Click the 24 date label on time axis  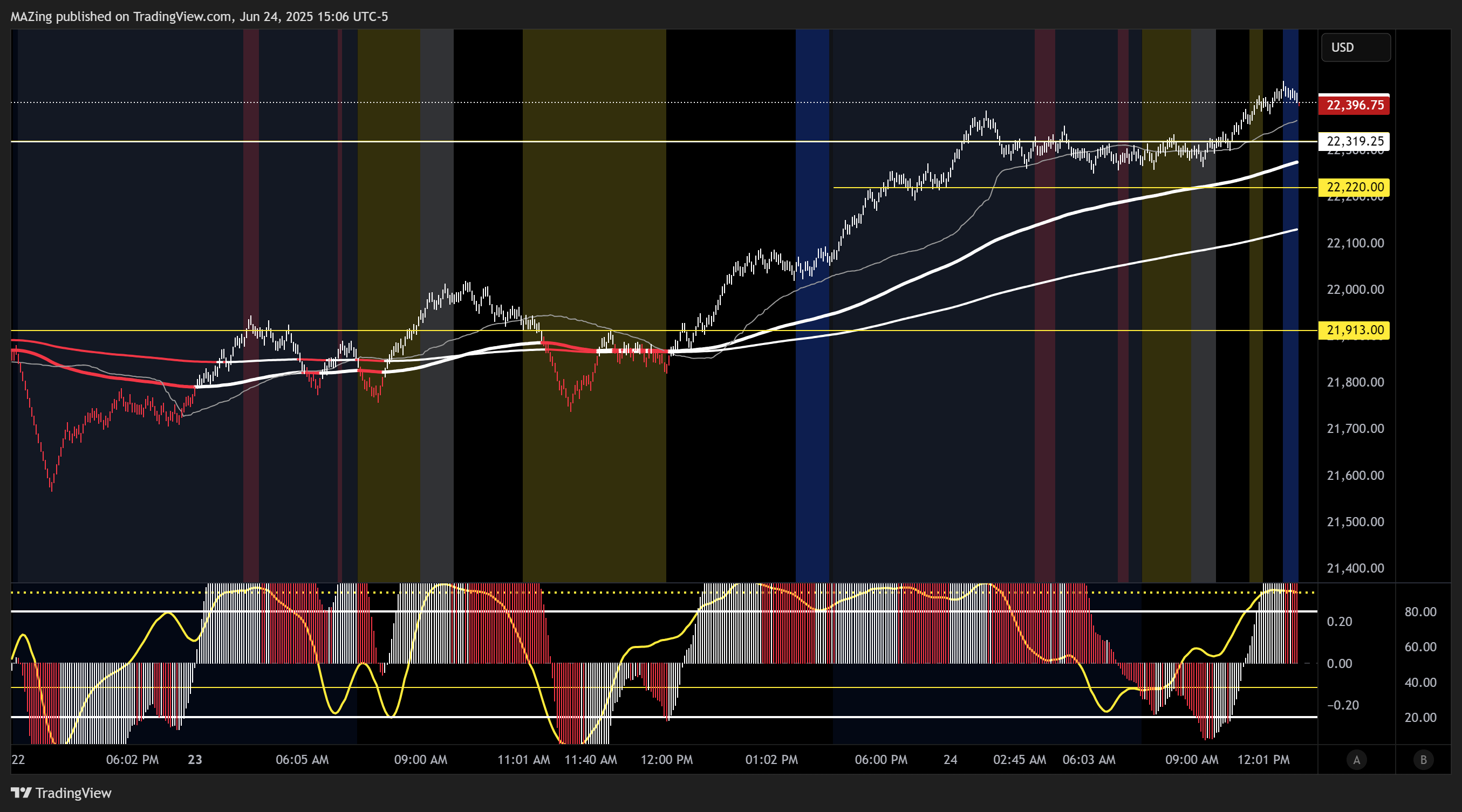951,759
